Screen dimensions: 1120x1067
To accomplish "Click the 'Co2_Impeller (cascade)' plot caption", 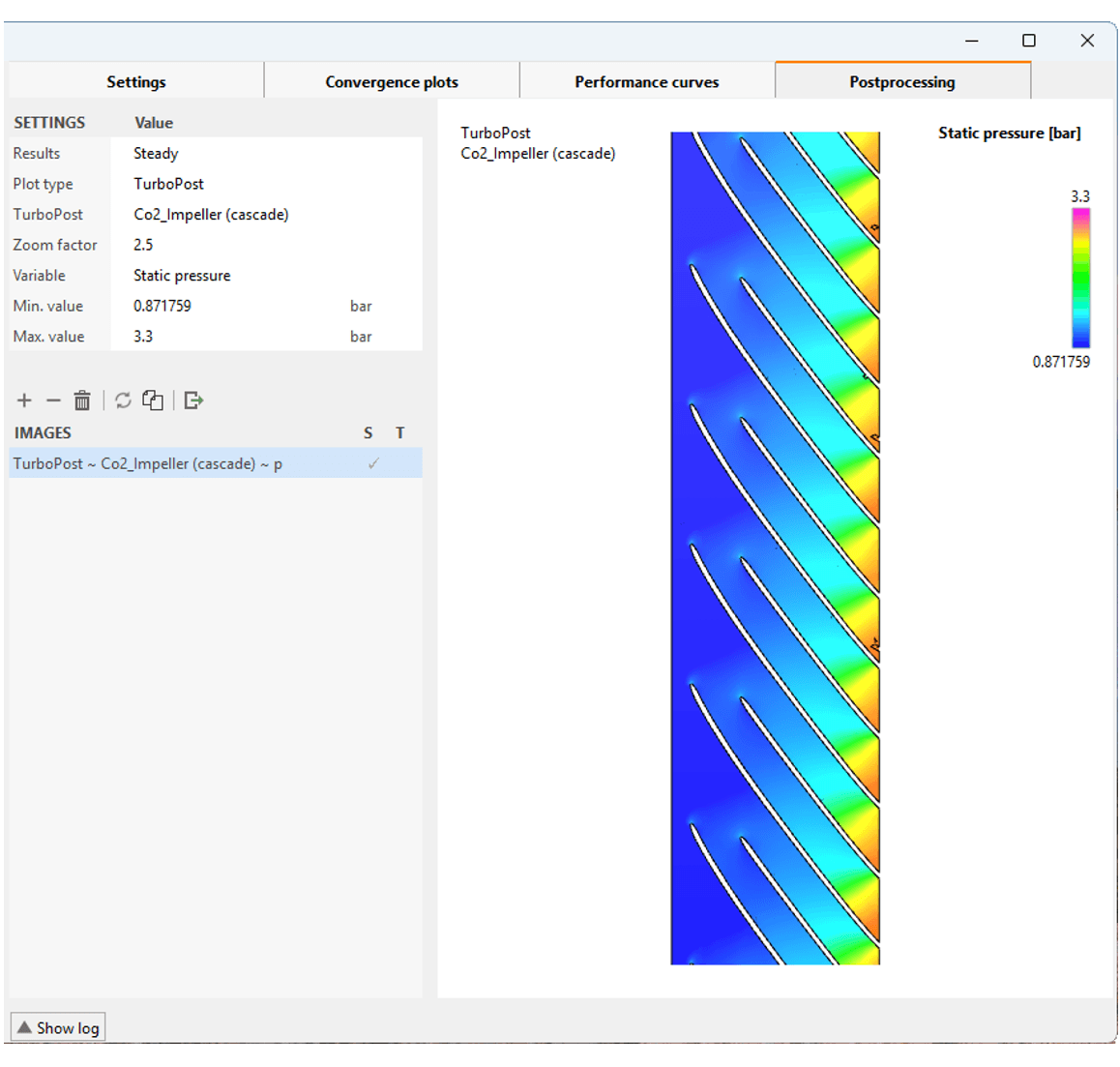I will point(538,154).
